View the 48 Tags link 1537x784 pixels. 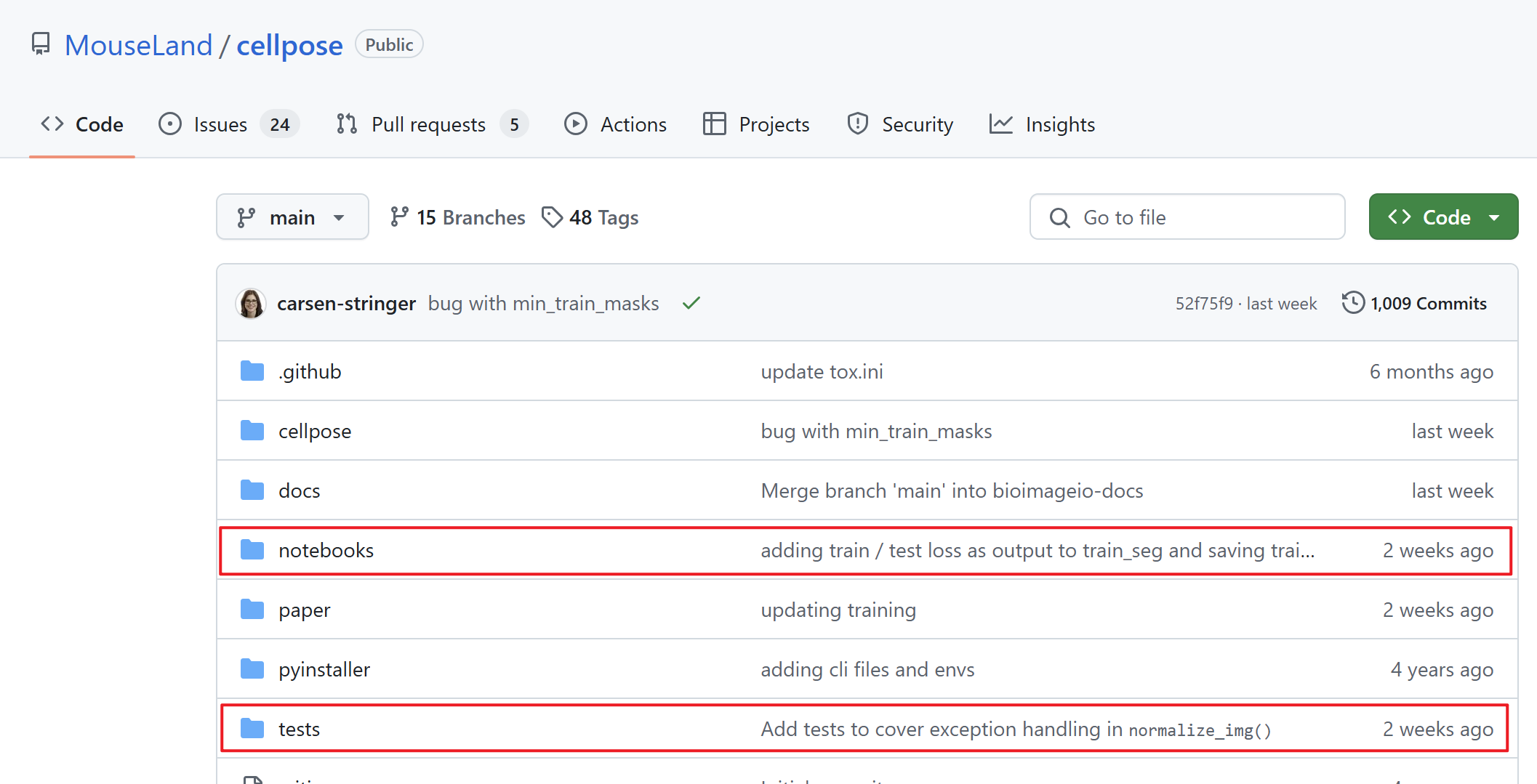point(590,217)
